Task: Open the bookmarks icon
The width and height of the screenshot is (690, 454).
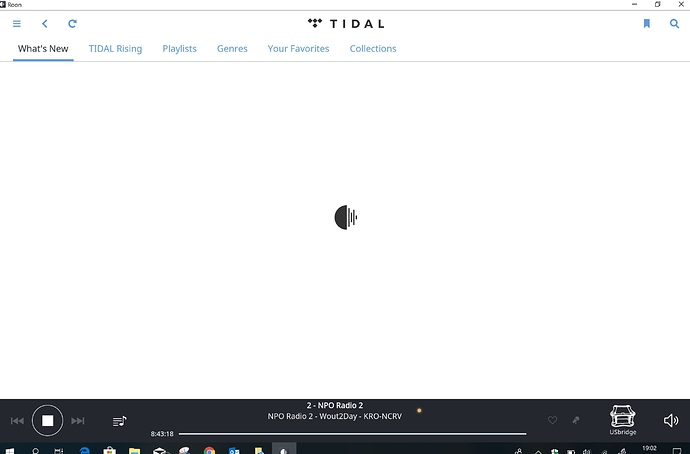Action: (x=646, y=24)
